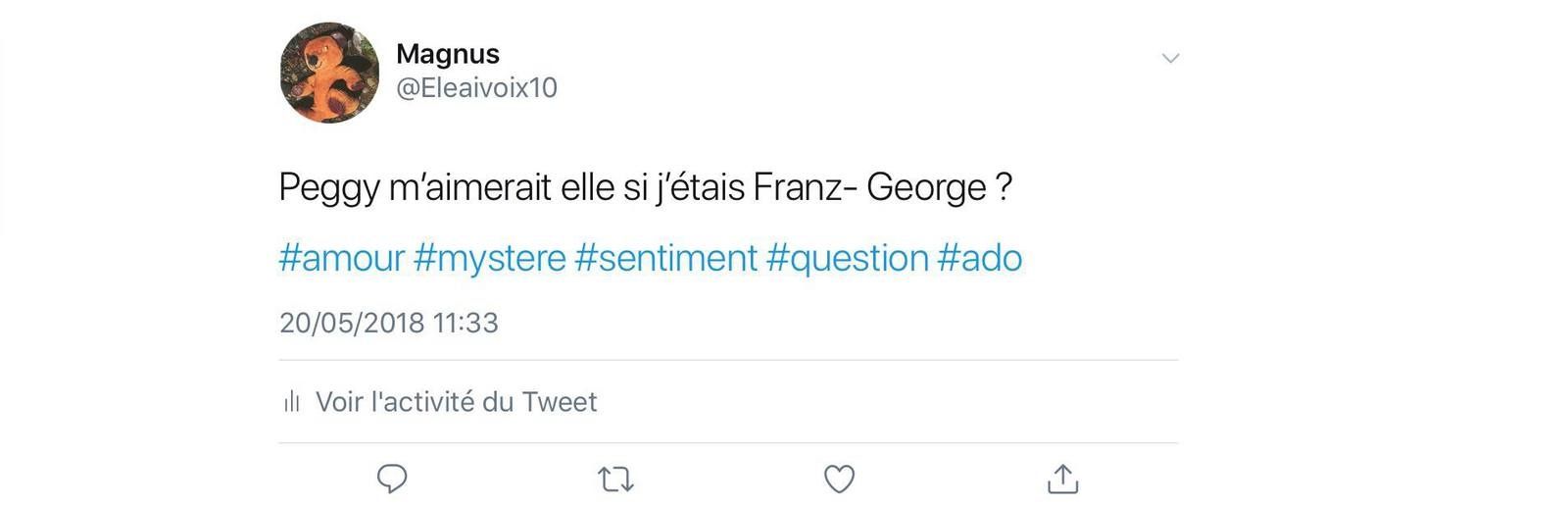1568x506 pixels.
Task: Select the #sentiment hashtag
Action: pos(666,258)
